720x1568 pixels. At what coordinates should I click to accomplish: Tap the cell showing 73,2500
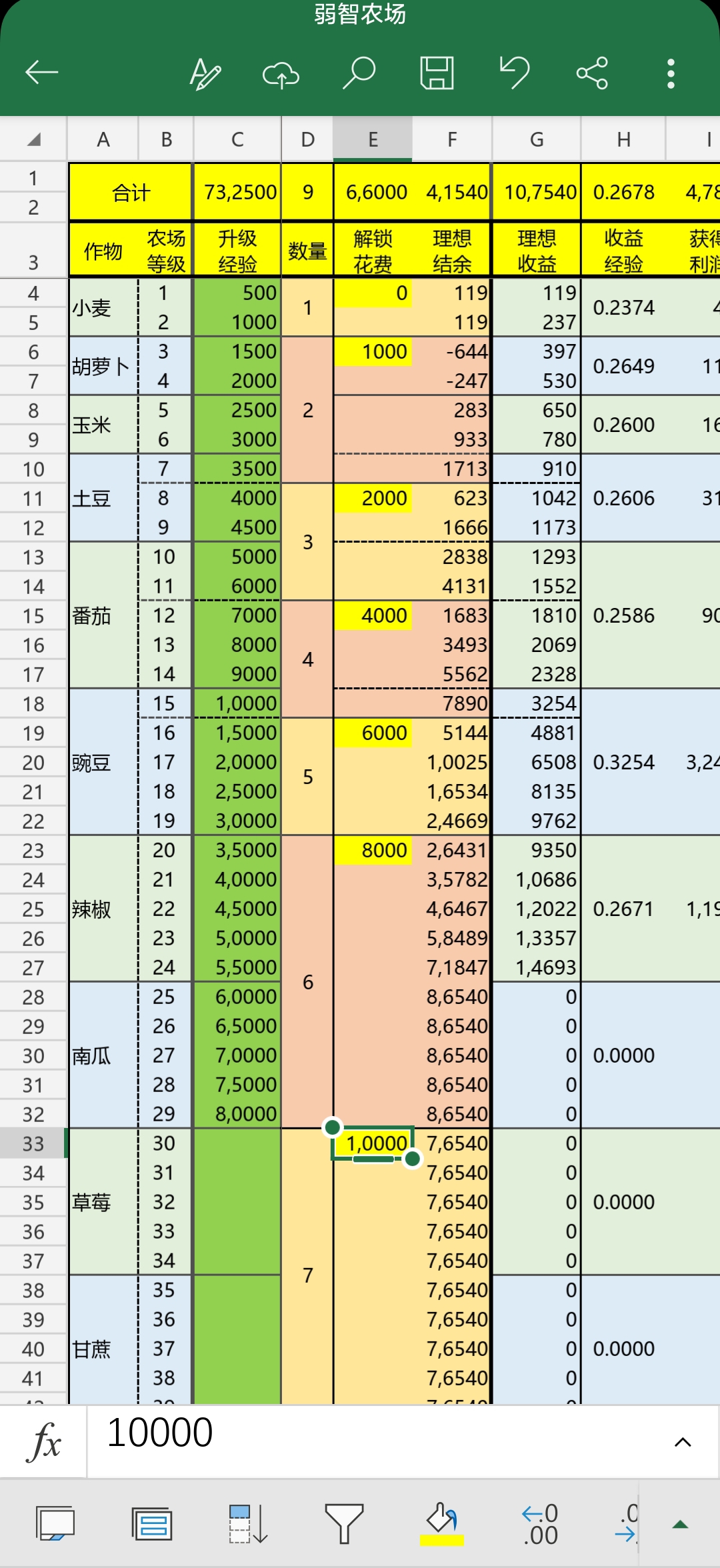pyautogui.click(x=237, y=192)
